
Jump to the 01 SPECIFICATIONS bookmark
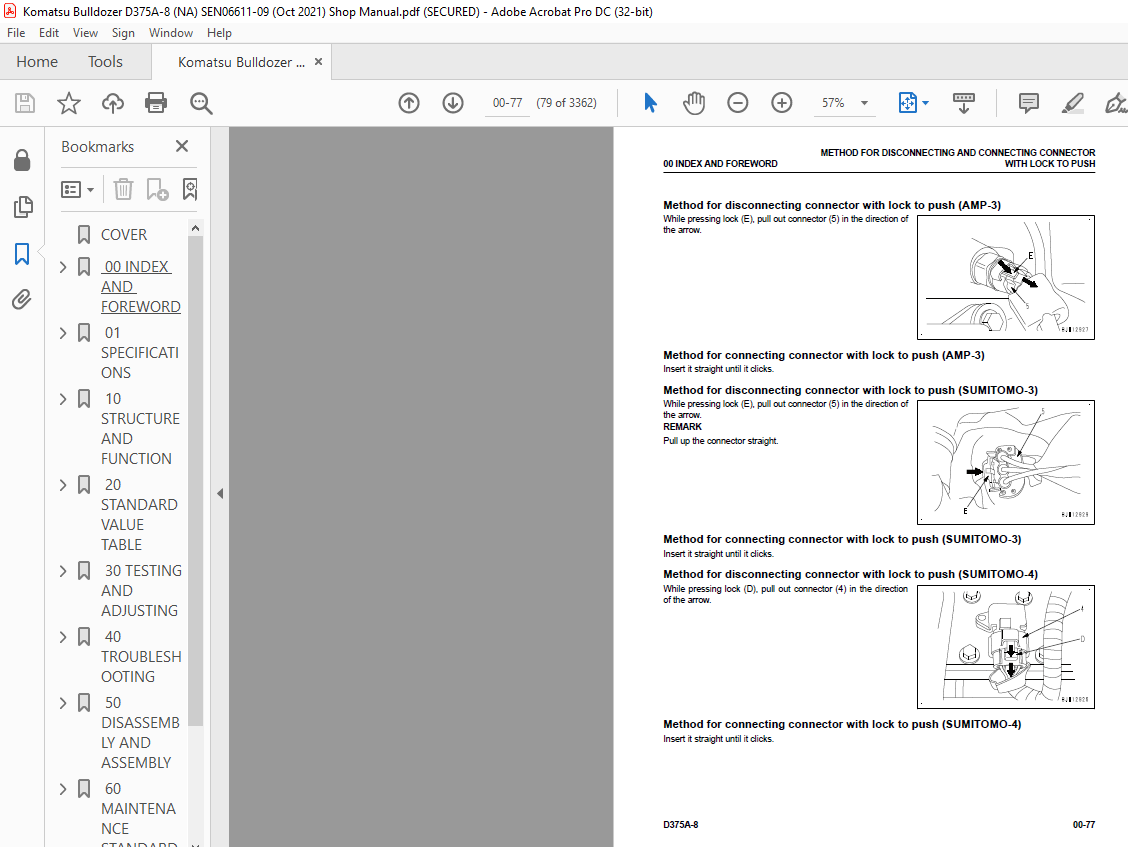coord(140,353)
